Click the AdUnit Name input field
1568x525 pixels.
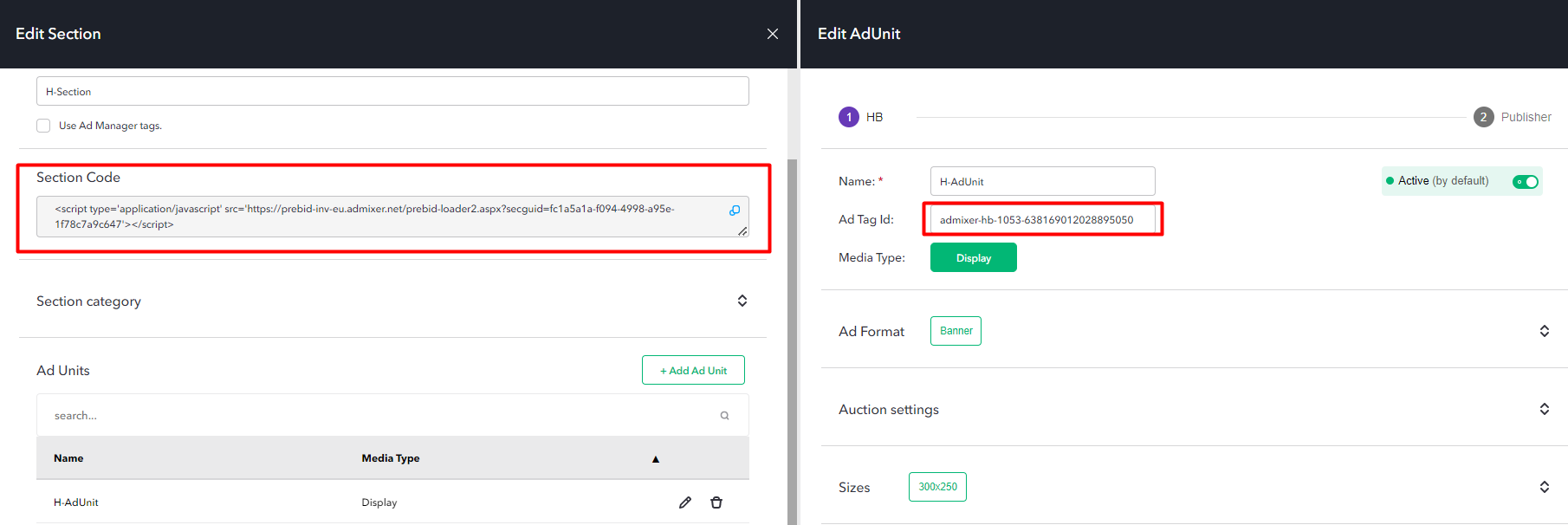[x=1042, y=181]
